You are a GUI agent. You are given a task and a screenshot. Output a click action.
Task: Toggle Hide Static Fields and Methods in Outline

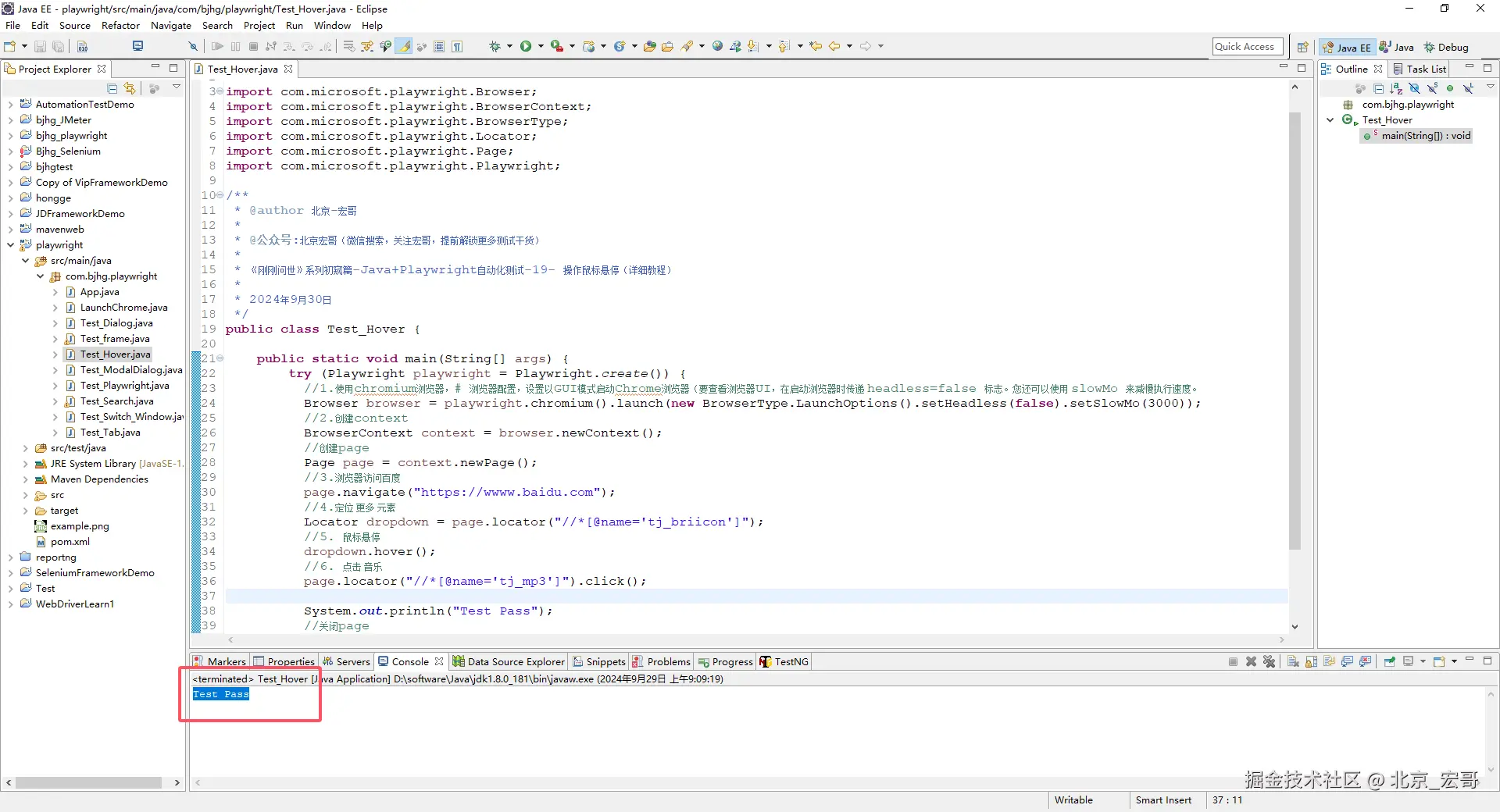click(x=1432, y=88)
